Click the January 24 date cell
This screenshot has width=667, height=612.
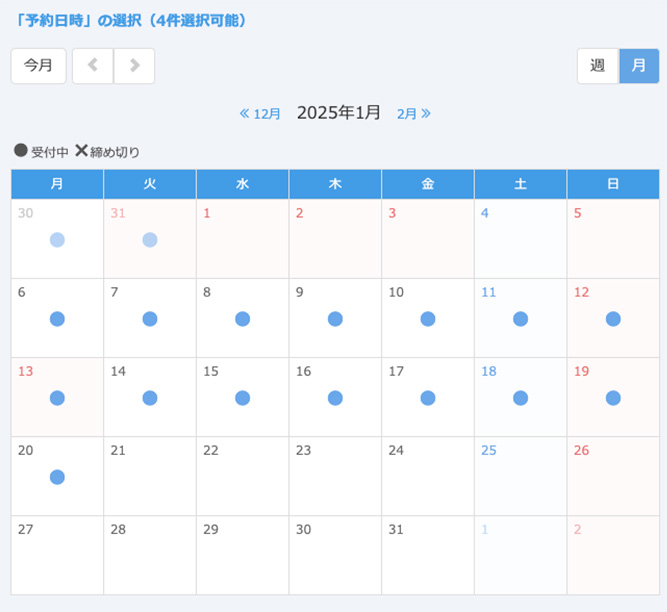point(428,475)
